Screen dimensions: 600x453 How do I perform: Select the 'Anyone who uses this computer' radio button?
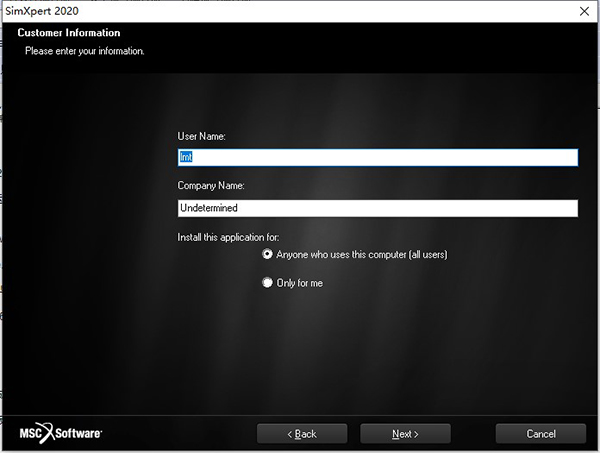267,255
